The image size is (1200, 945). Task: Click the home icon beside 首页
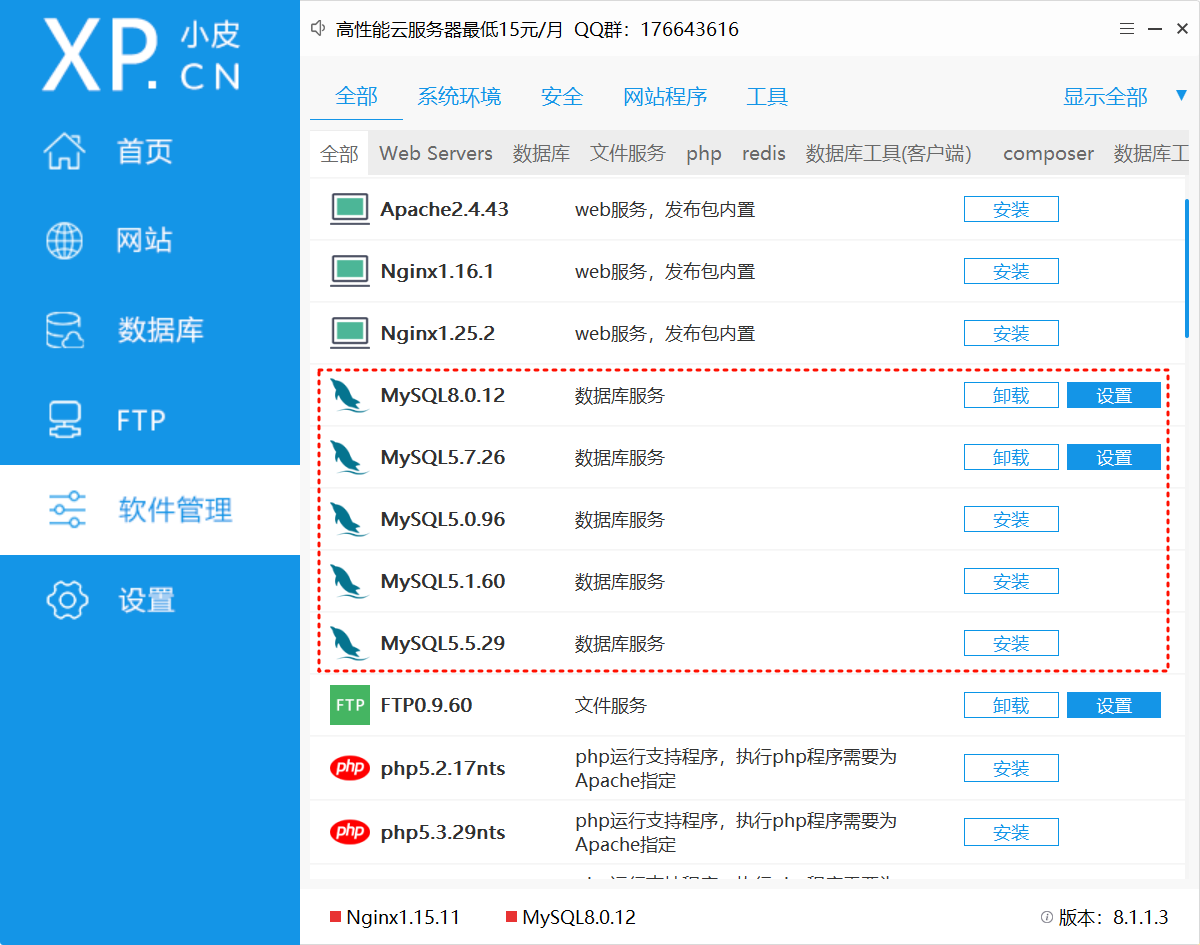click(66, 151)
